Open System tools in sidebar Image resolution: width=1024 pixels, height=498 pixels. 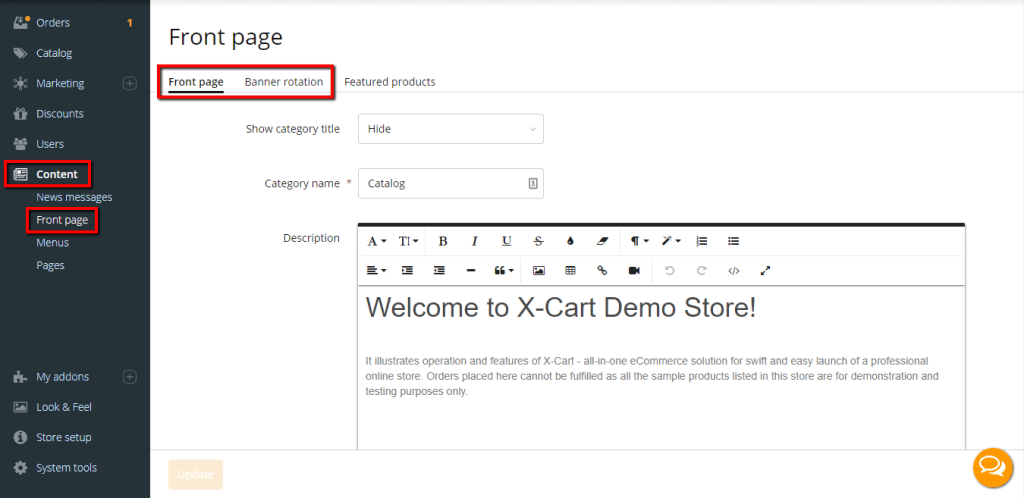67,468
